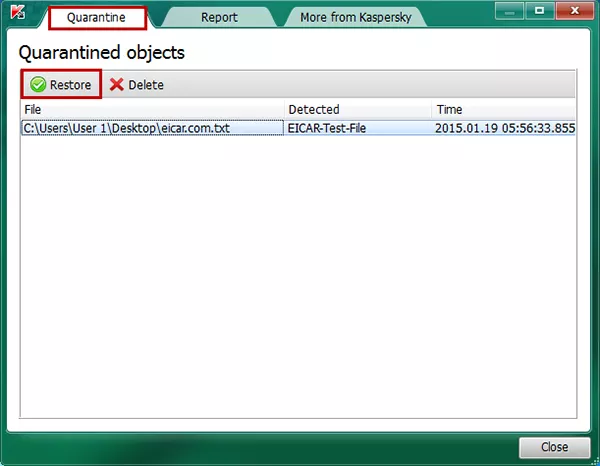Click the green checkmark Restore icon

click(x=38, y=85)
